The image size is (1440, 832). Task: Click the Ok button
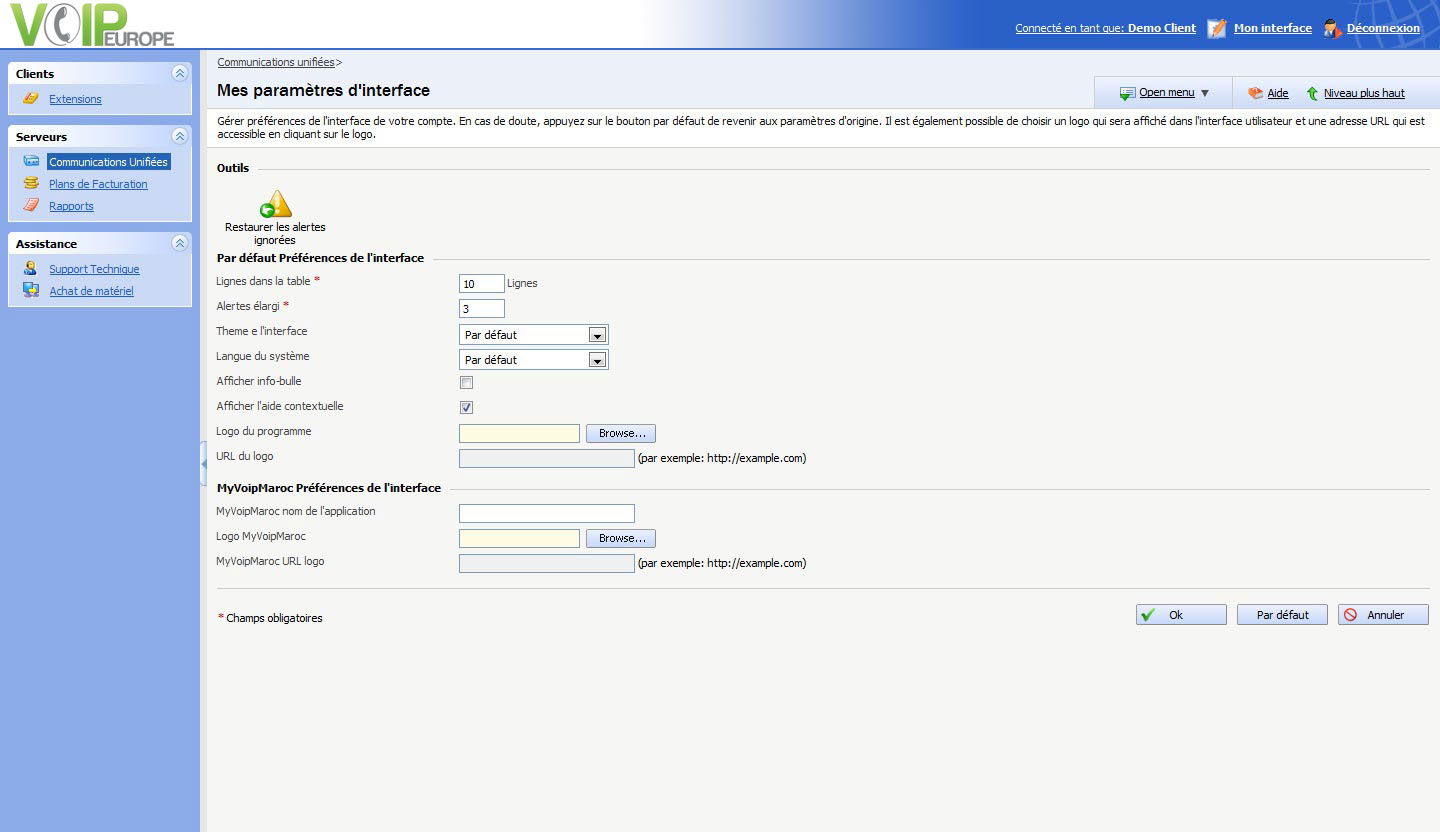tap(1180, 615)
